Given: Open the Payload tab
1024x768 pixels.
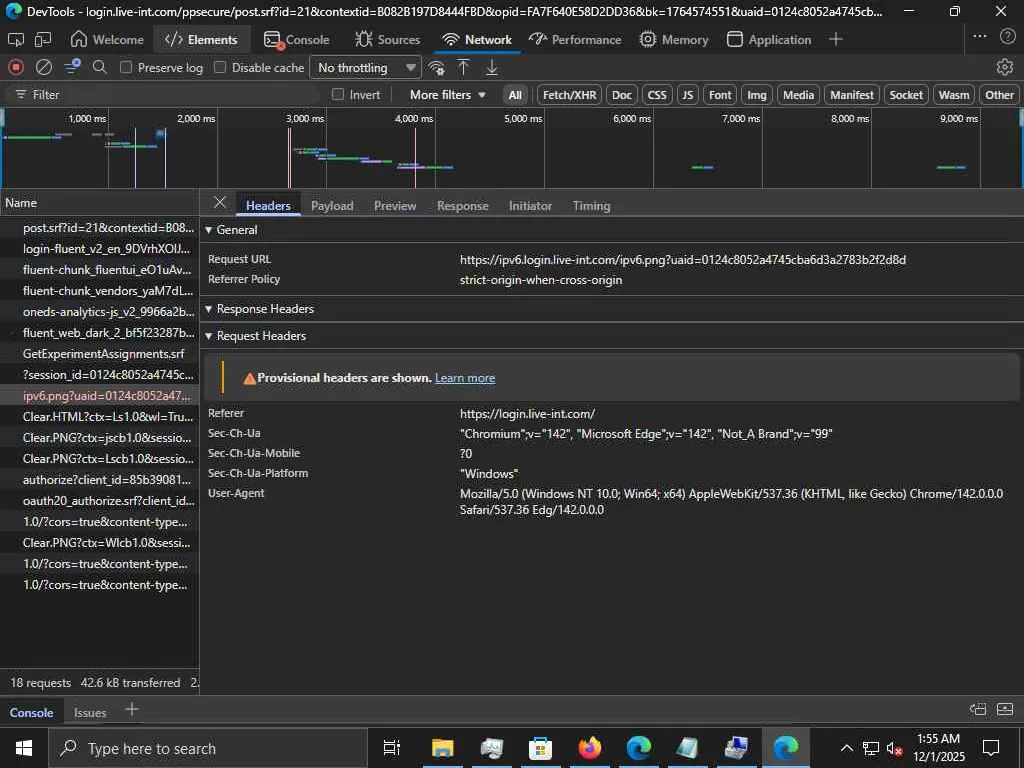Looking at the screenshot, I should point(332,206).
